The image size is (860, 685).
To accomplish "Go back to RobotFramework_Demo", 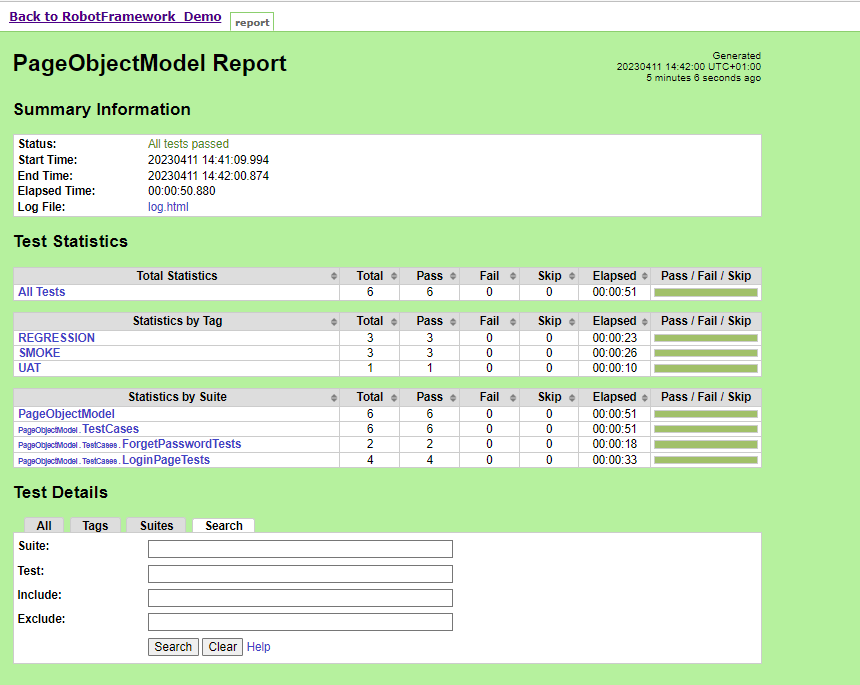I will pyautogui.click(x=115, y=17).
